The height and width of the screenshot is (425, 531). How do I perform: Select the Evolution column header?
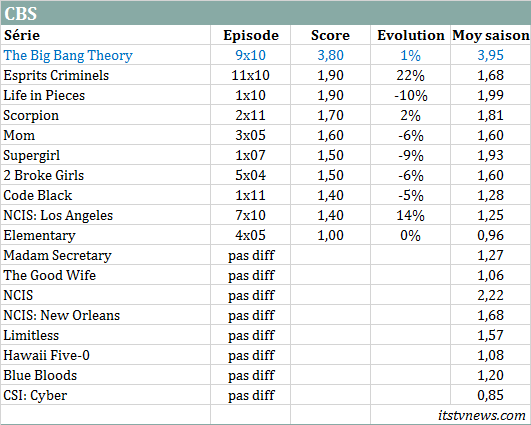click(x=410, y=35)
